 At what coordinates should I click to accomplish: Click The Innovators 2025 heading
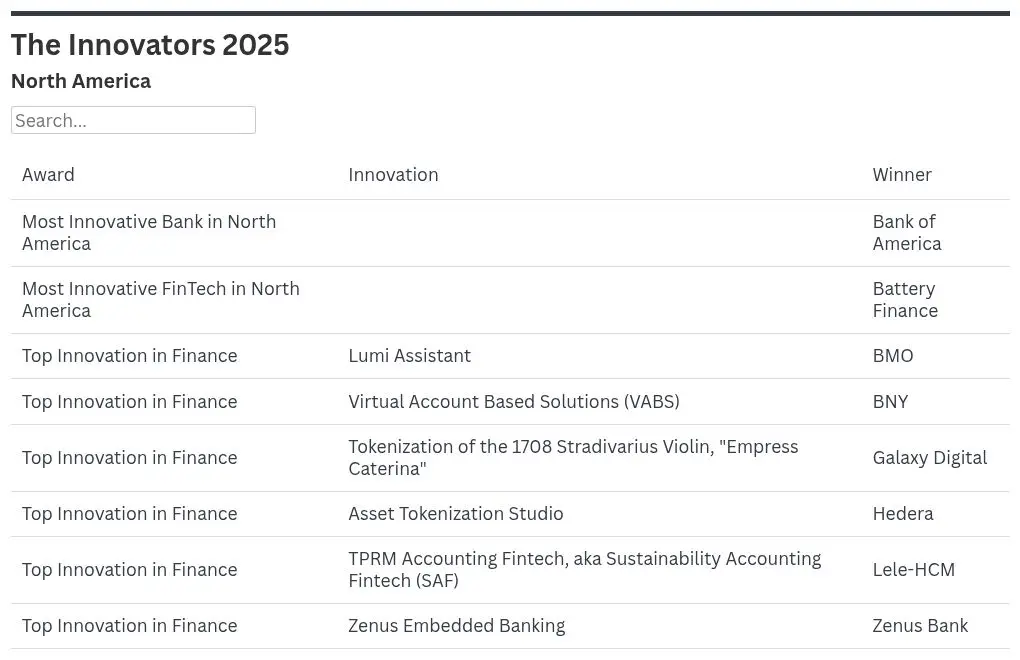pos(150,45)
